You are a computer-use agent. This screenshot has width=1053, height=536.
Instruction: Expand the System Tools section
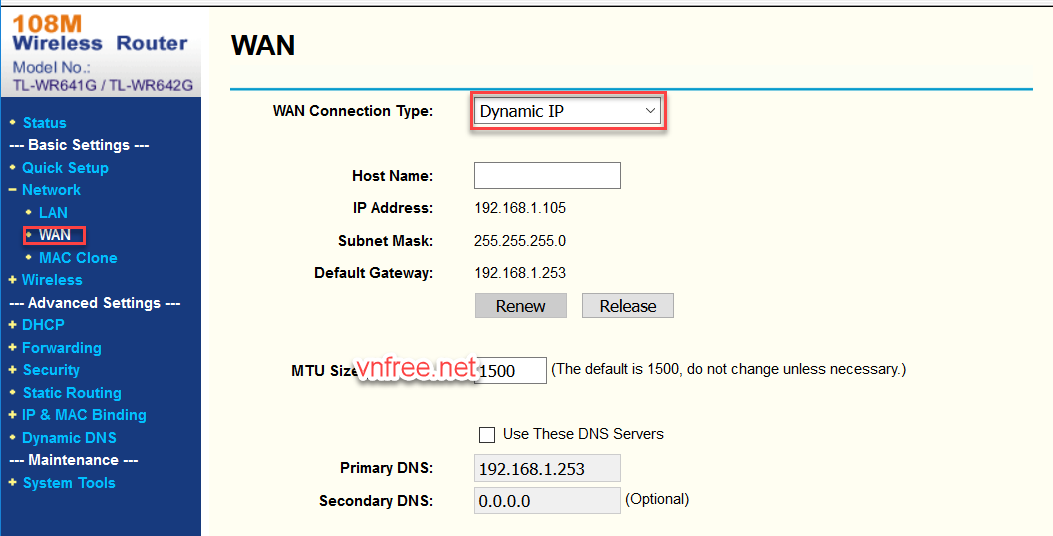click(68, 483)
